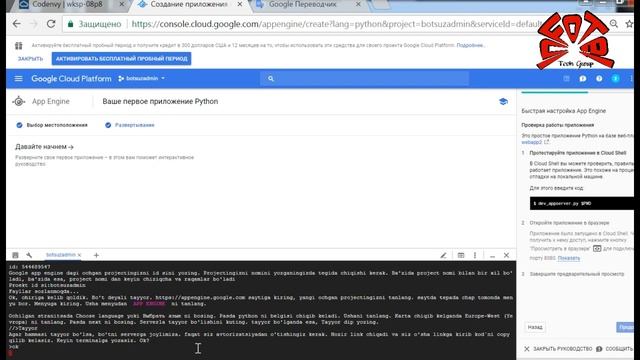Click the browser zoom magnifier icon in address bar
Screen dimensions: 640x360
click(x=613, y=24)
